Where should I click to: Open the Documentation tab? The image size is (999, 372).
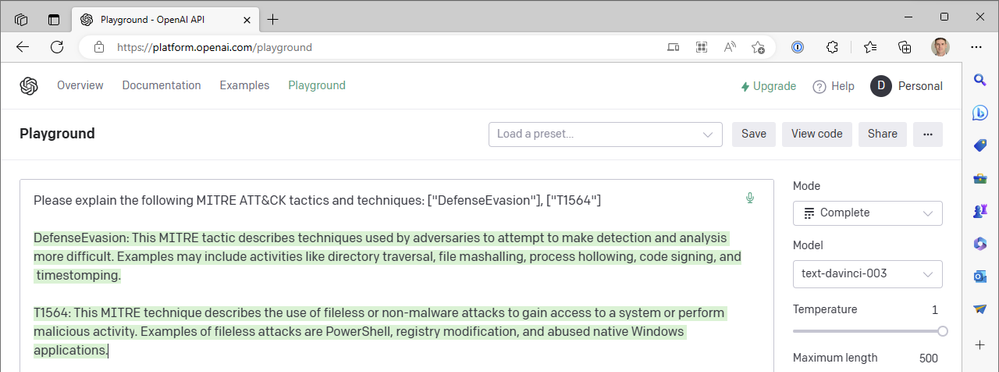pyautogui.click(x=161, y=85)
